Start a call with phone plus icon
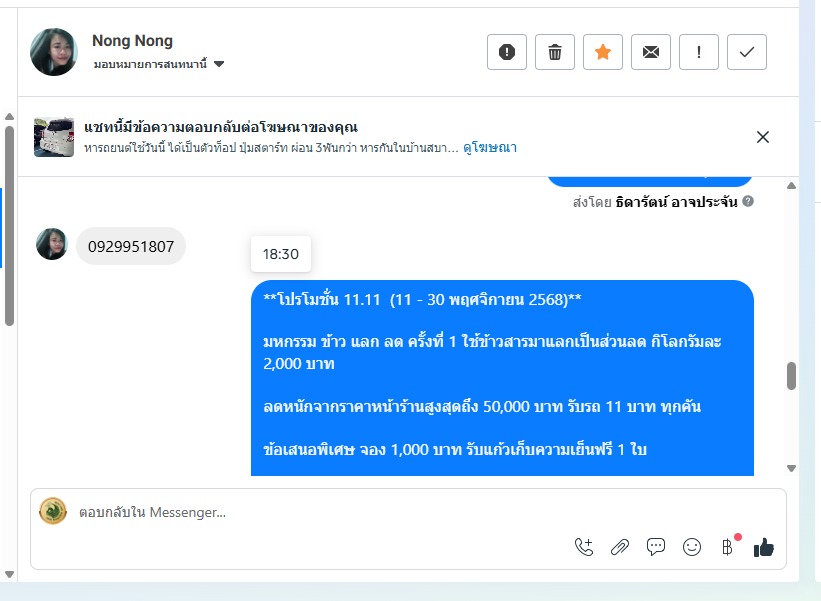The image size is (821, 601). (584, 547)
